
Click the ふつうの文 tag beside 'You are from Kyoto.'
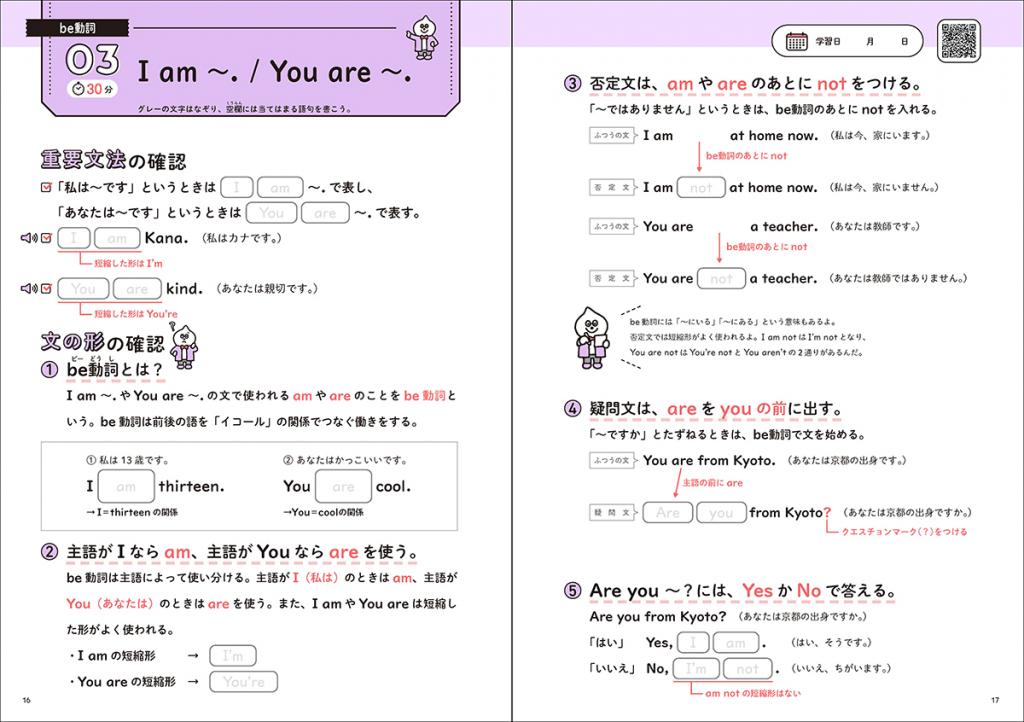pyautogui.click(x=613, y=461)
